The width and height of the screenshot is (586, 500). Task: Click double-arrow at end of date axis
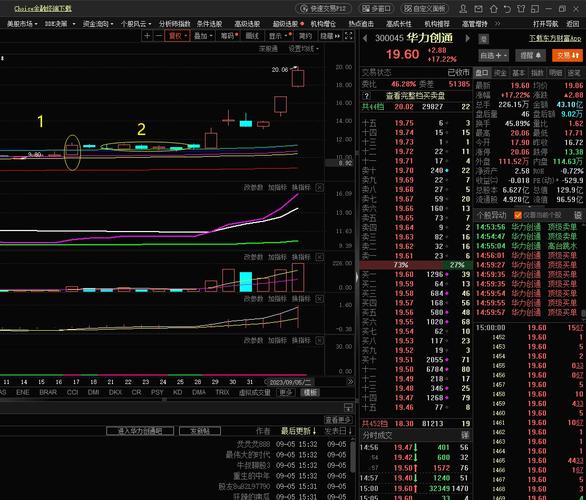click(x=350, y=382)
